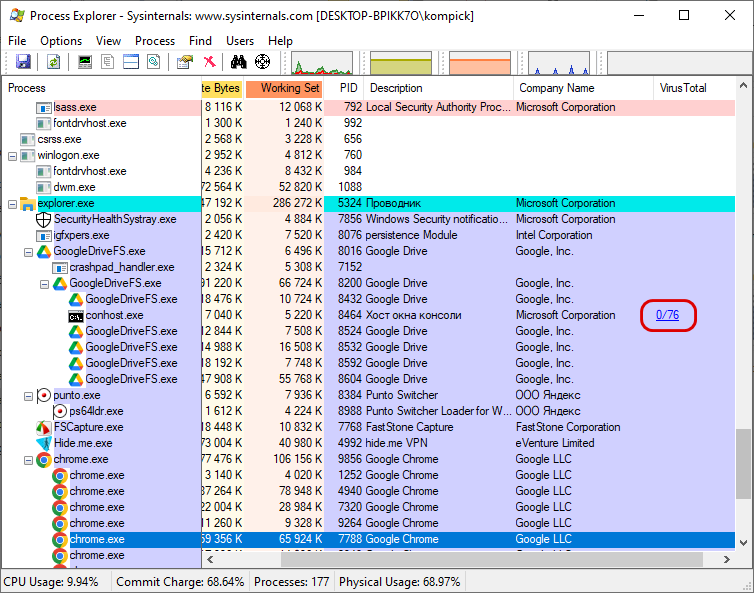The width and height of the screenshot is (754, 593).
Task: Click the CPU usage graph in the toolbar
Action: click(x=322, y=63)
